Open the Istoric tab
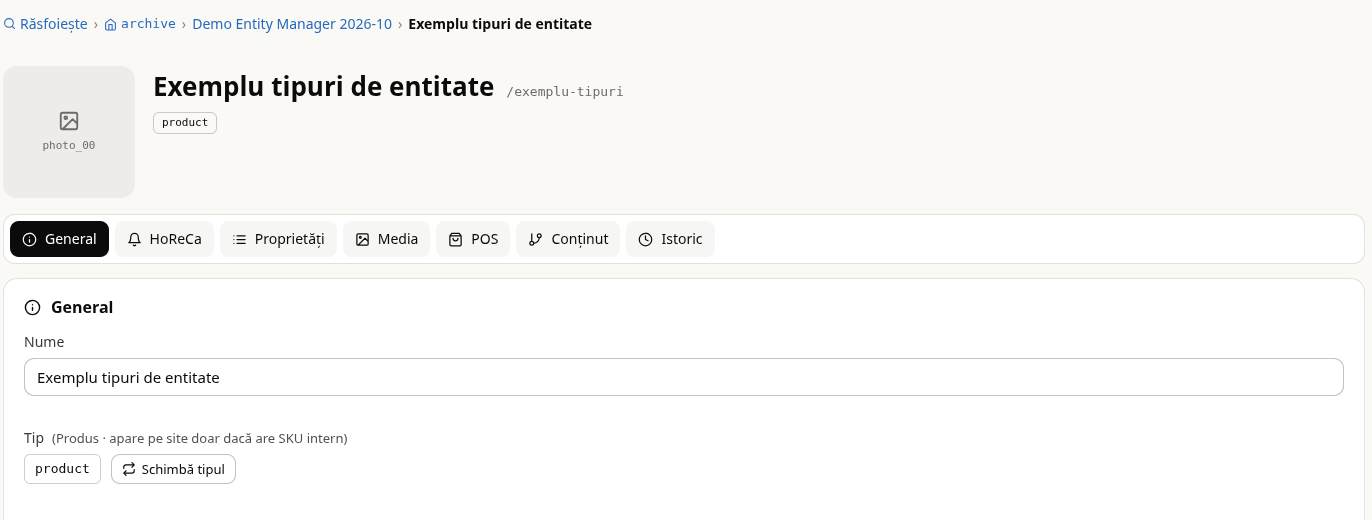Viewport: 1372px width, 520px height. click(x=670, y=239)
